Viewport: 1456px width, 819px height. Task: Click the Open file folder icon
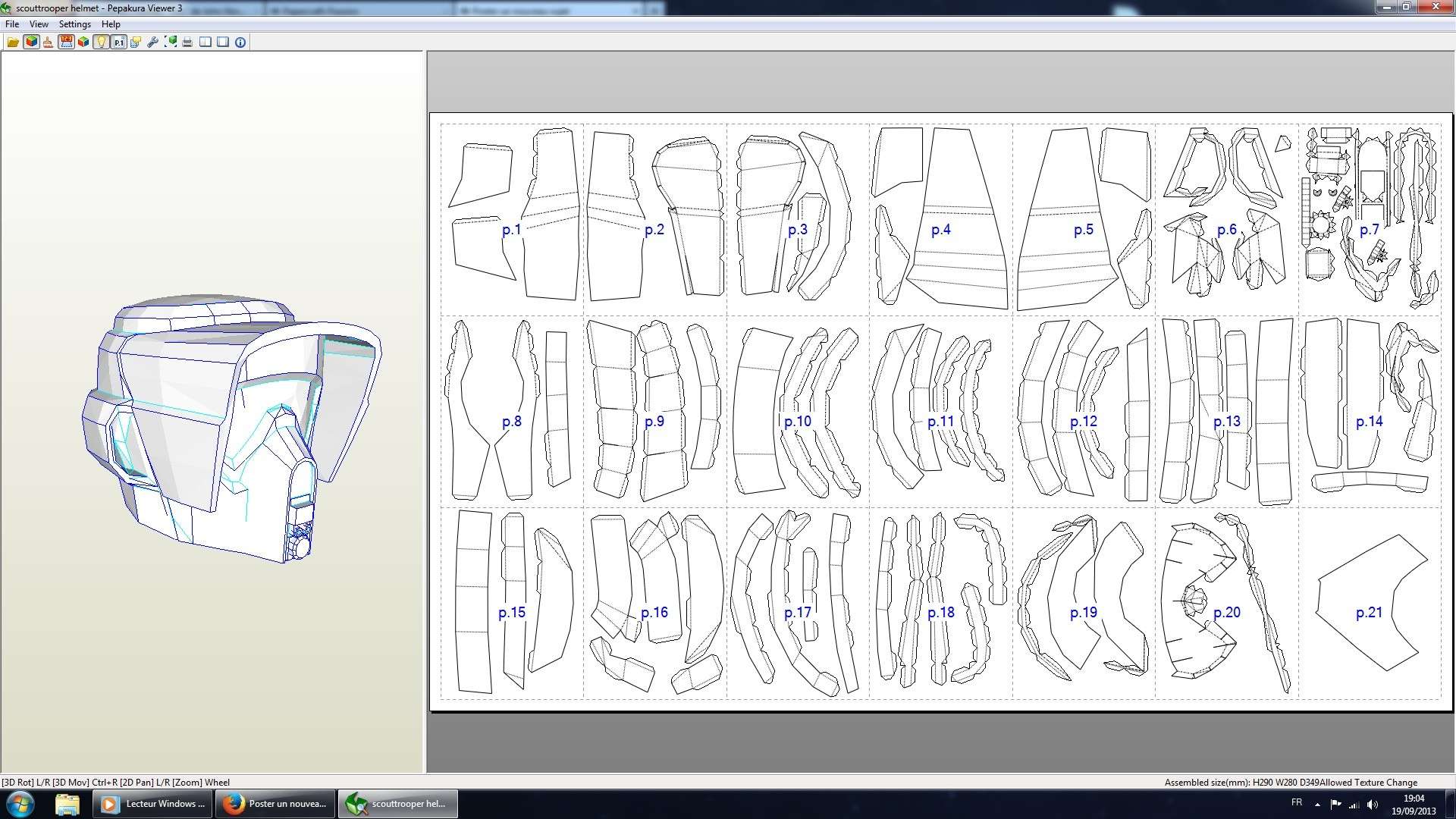(x=13, y=42)
